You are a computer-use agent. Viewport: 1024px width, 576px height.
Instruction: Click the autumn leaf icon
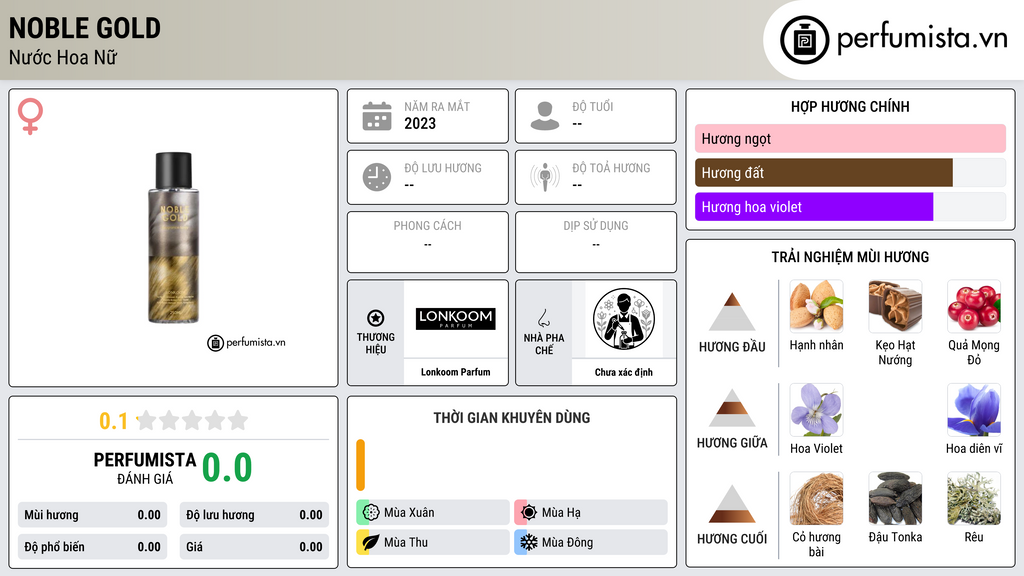click(371, 542)
